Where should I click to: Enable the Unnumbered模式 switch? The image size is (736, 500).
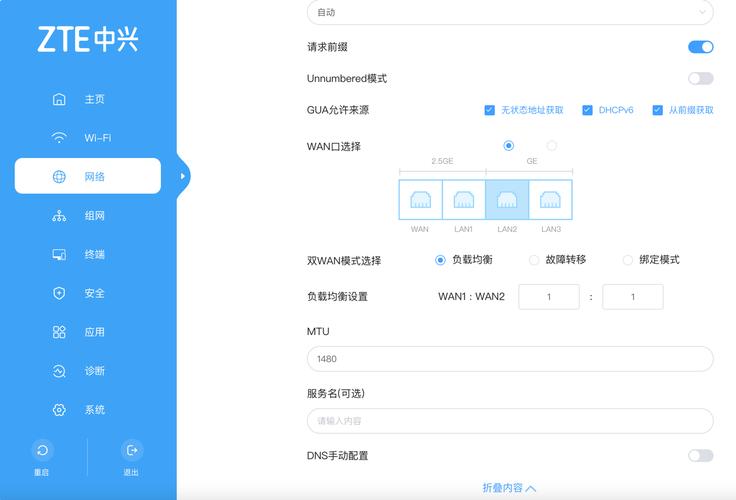[701, 78]
